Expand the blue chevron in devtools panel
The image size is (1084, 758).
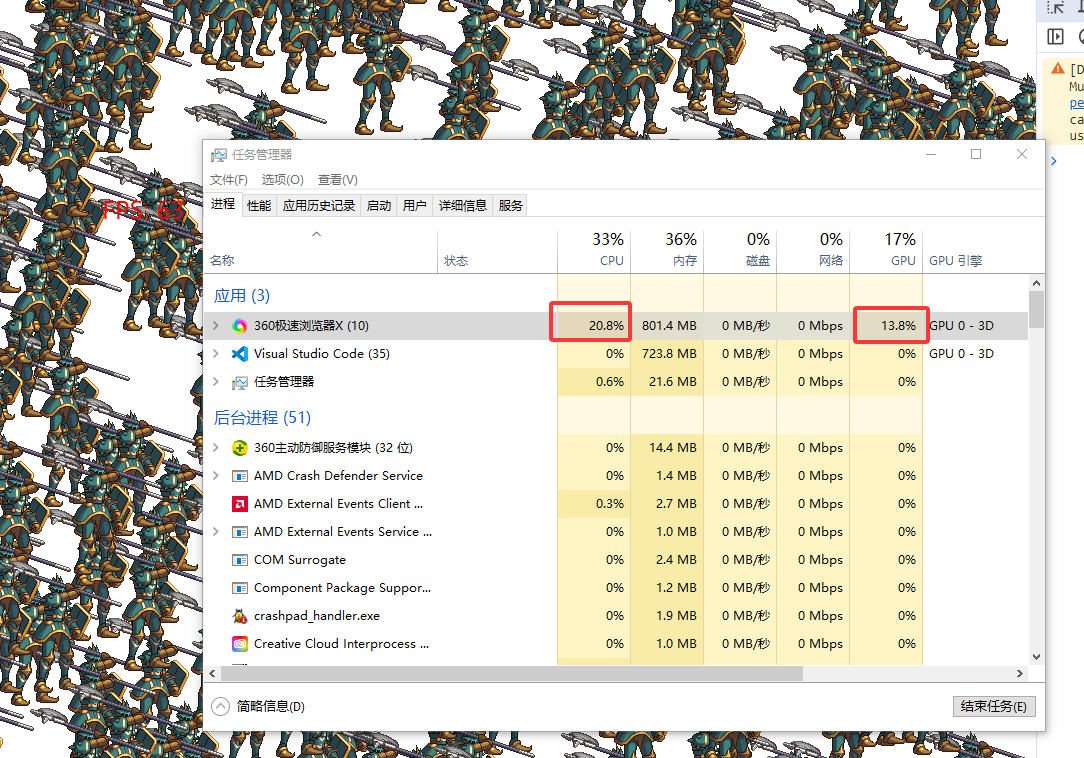point(1054,161)
